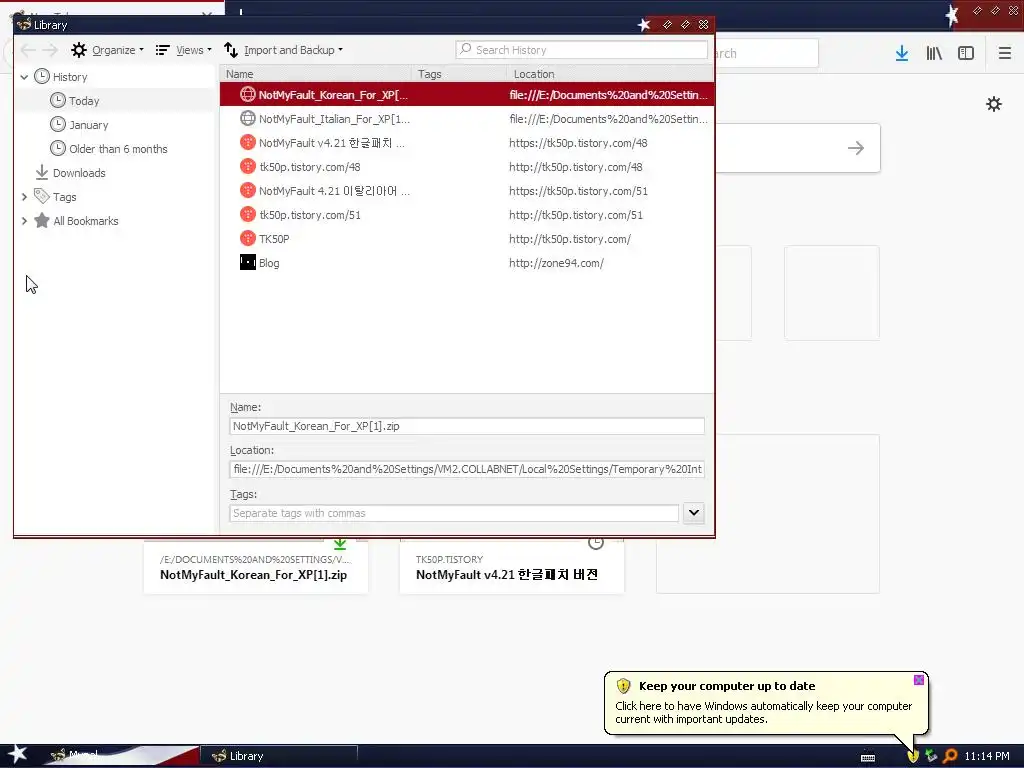
Task: Sort by Tags column header
Action: (458, 74)
